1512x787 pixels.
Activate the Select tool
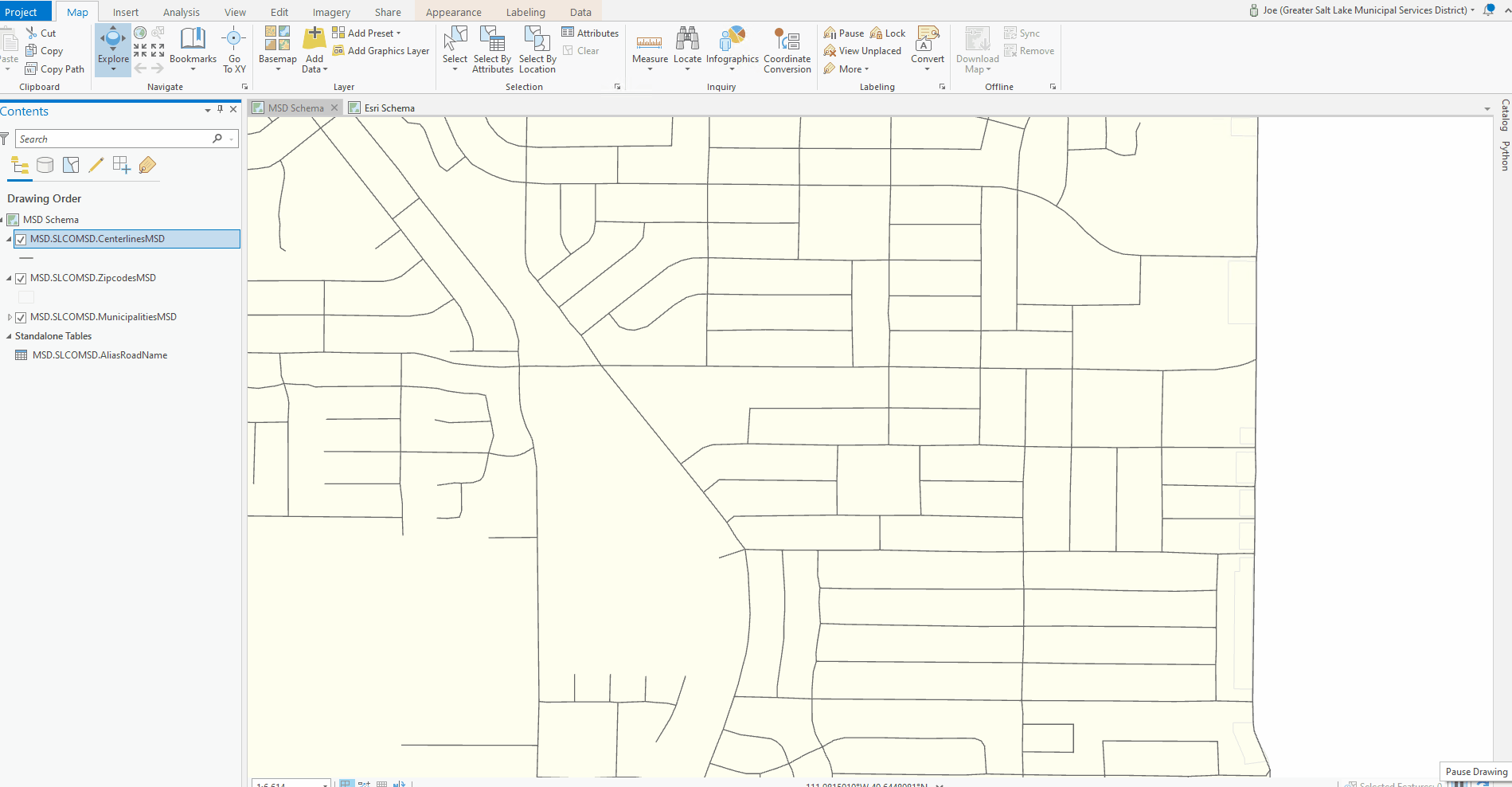point(455,49)
